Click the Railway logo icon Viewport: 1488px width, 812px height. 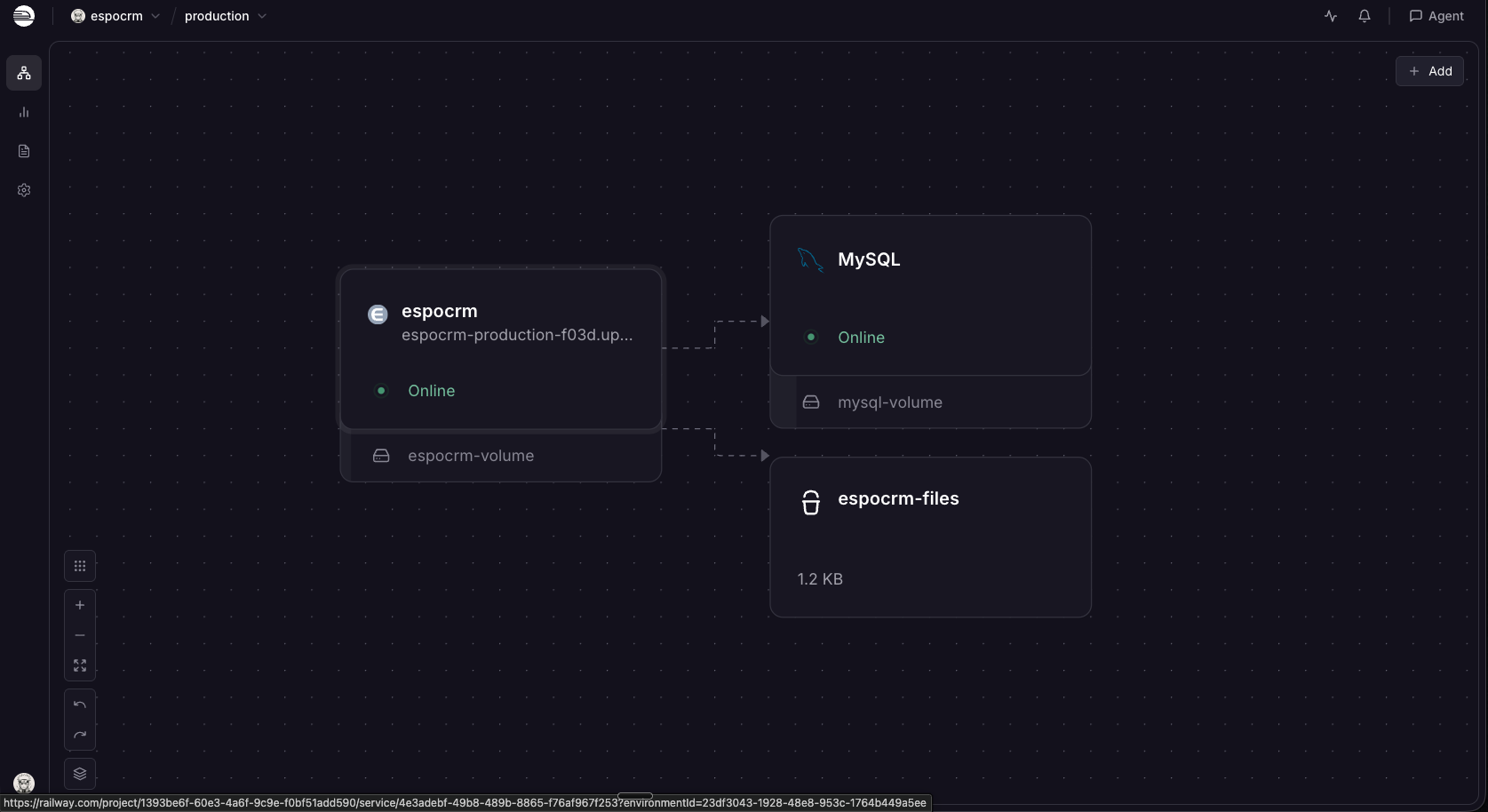(24, 16)
